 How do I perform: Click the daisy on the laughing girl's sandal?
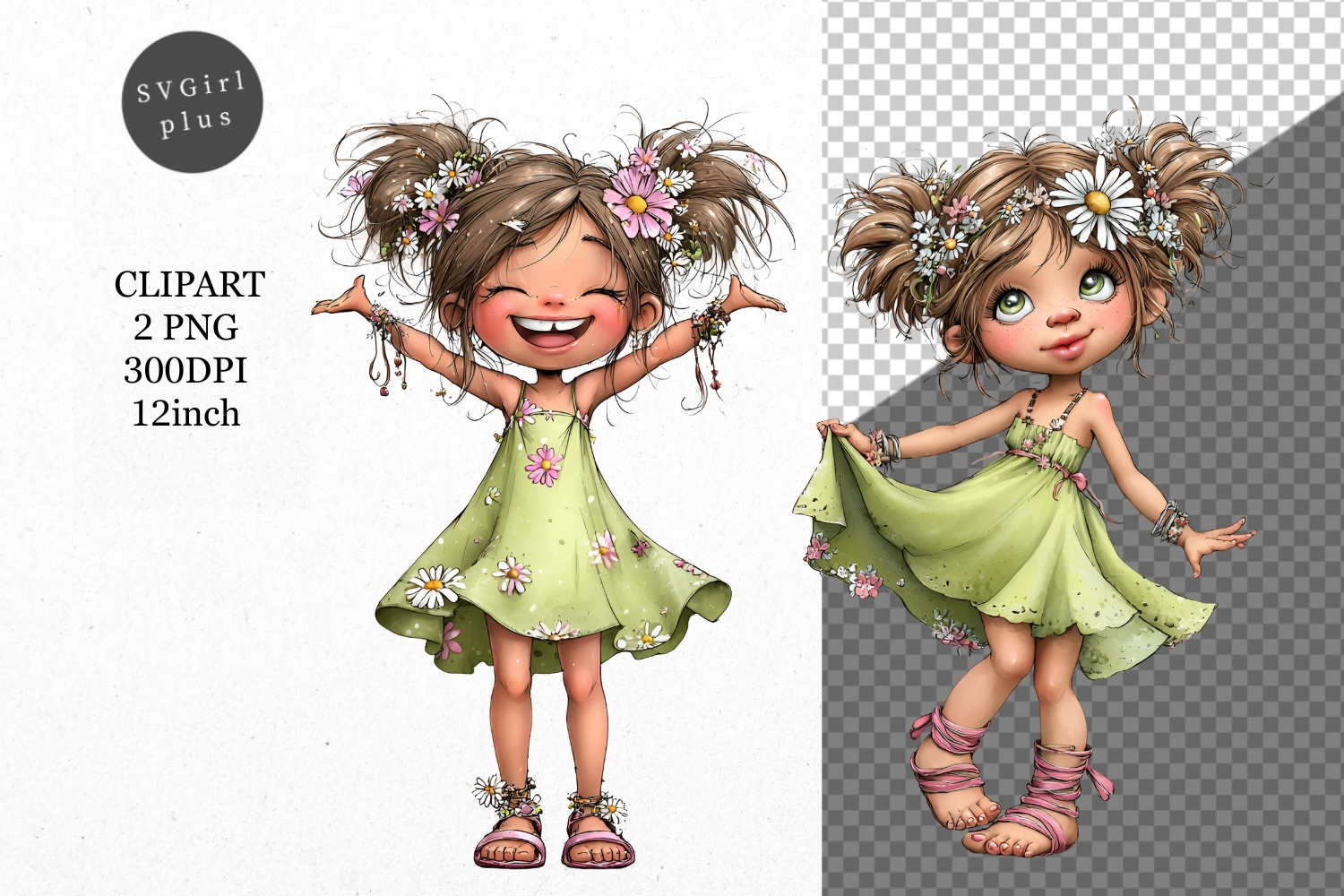coord(488,790)
